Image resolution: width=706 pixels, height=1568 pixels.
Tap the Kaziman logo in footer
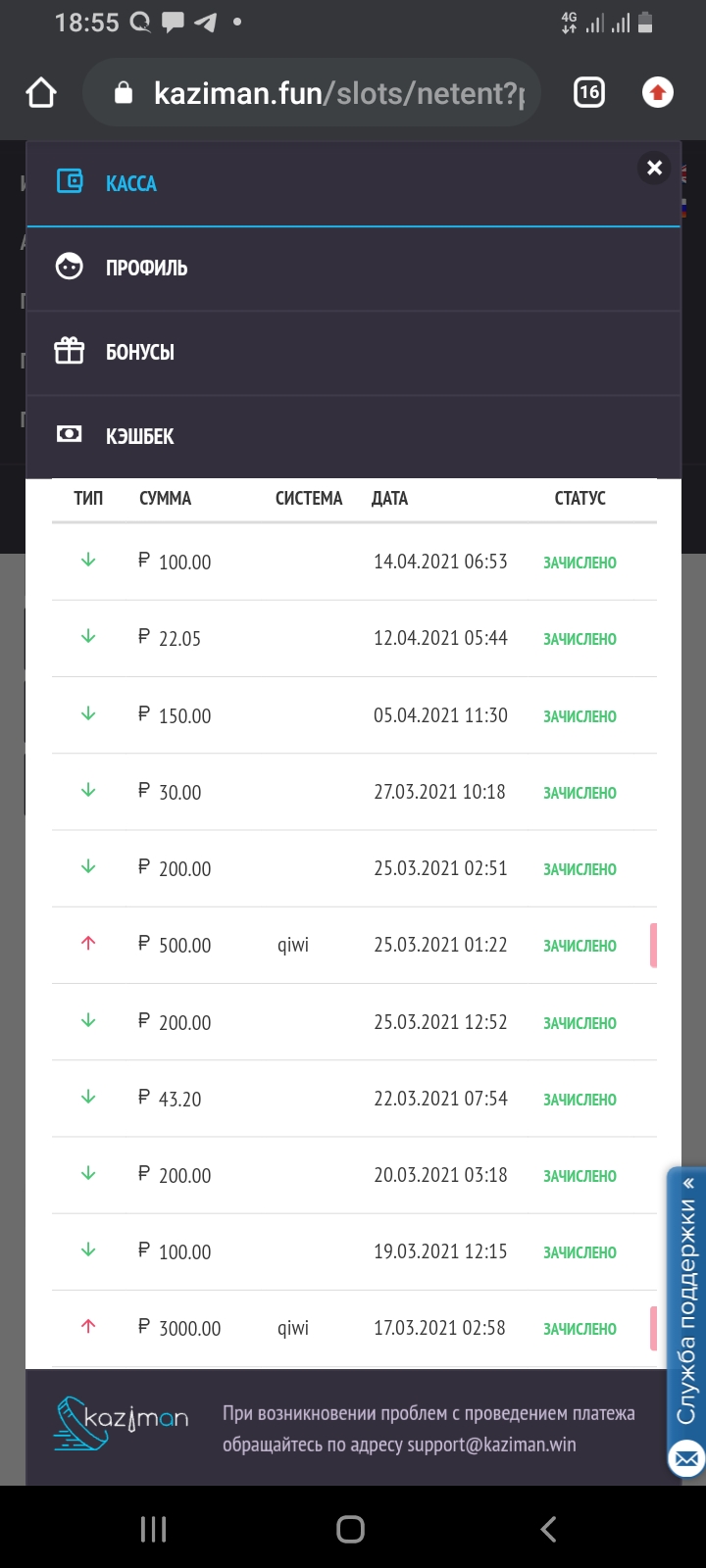coord(121,1422)
